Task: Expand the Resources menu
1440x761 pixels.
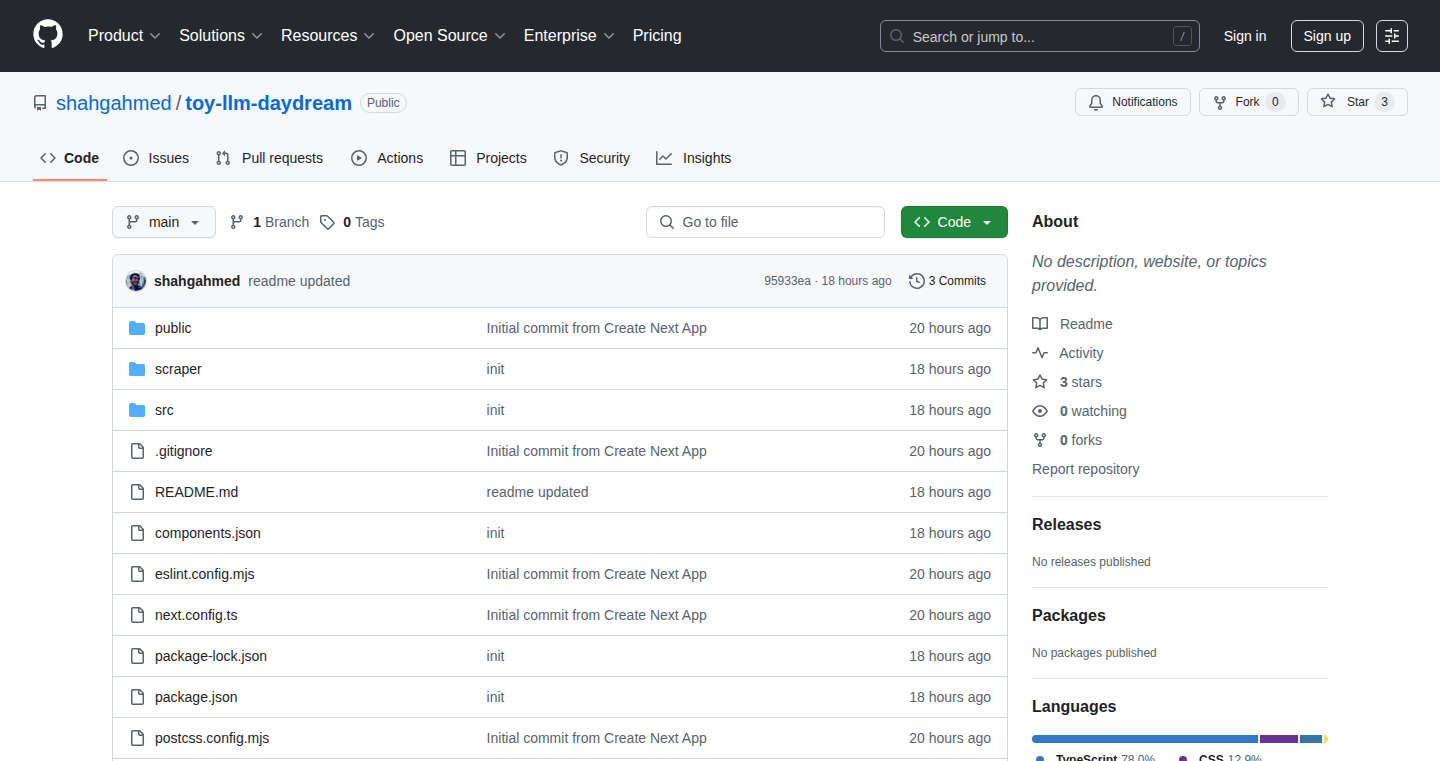Action: click(x=328, y=36)
